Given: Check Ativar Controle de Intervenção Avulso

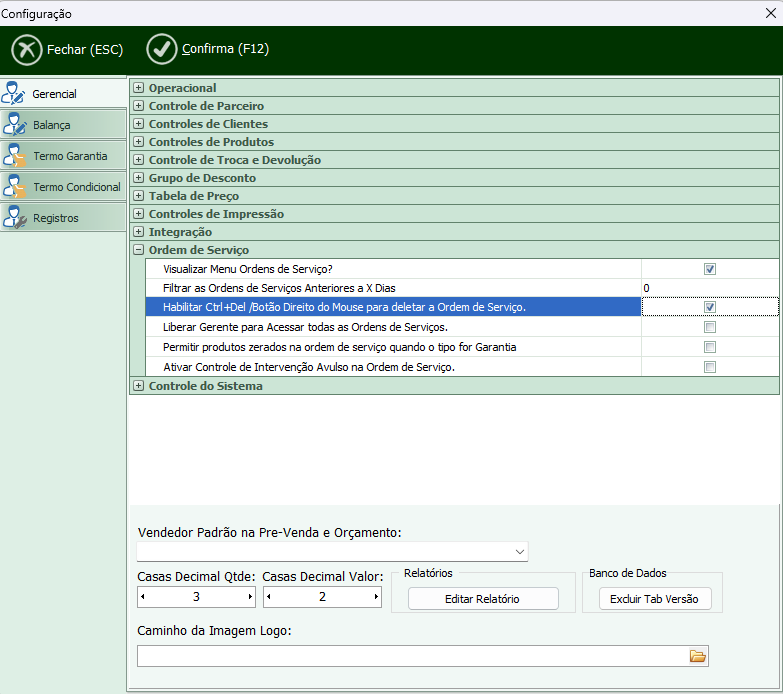Looking at the screenshot, I should [710, 367].
